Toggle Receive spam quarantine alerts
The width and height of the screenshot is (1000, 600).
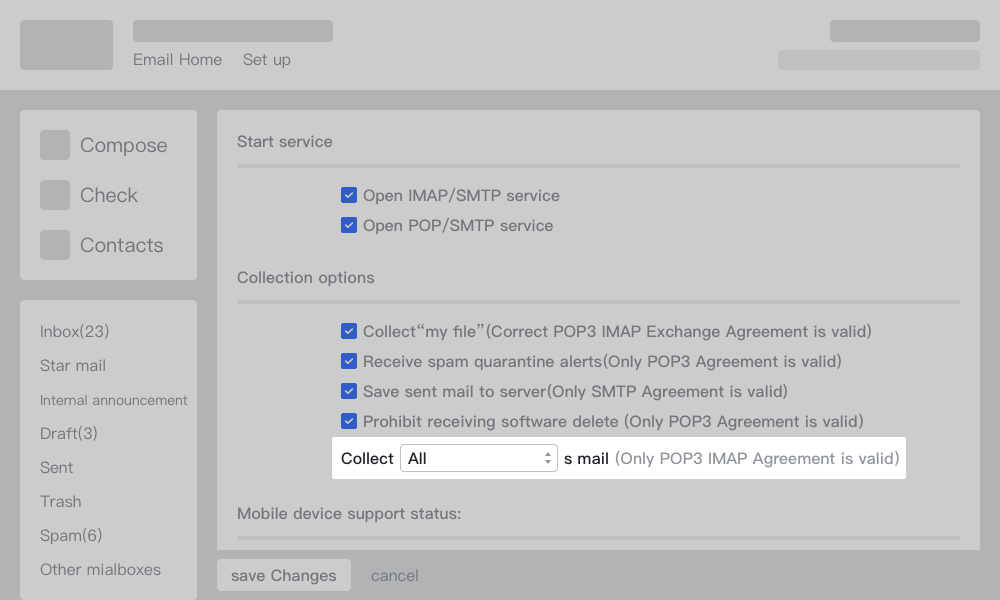[x=349, y=362]
